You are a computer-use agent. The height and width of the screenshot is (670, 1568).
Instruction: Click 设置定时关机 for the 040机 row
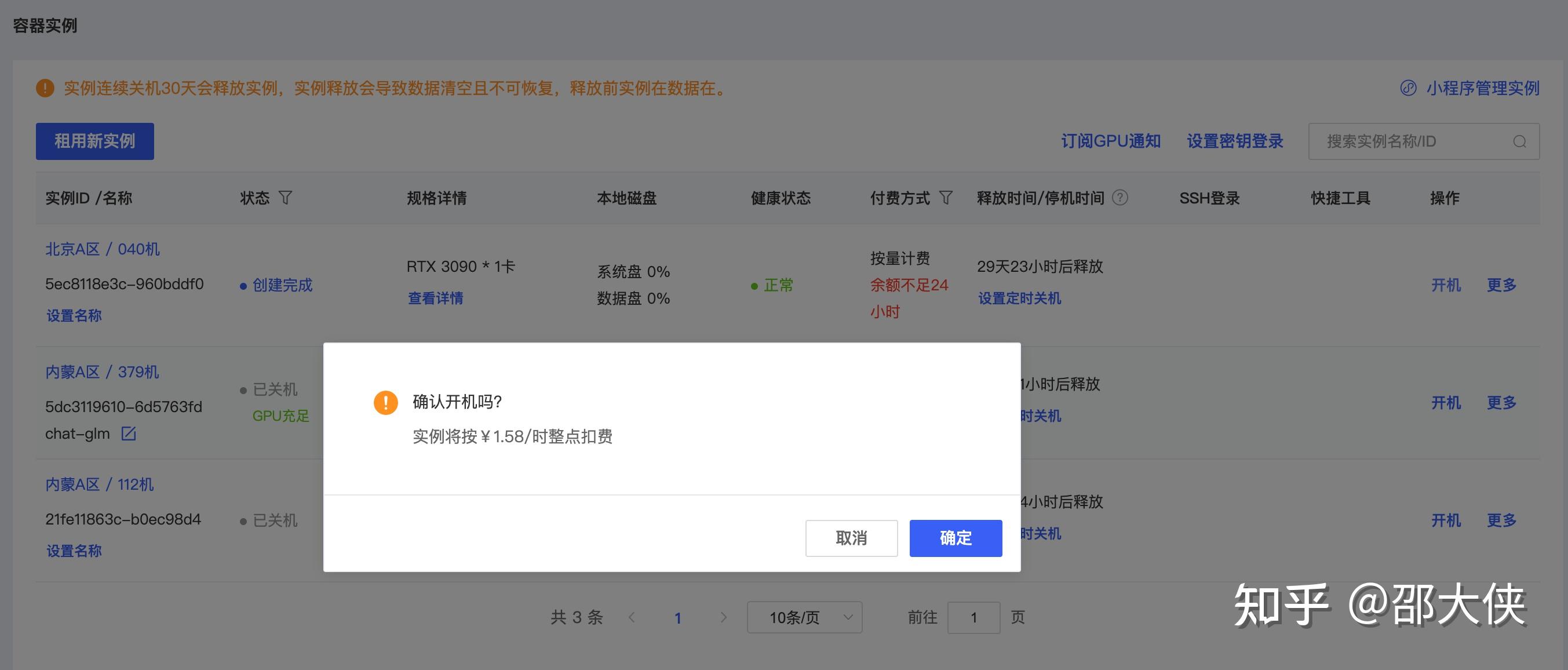(1020, 298)
